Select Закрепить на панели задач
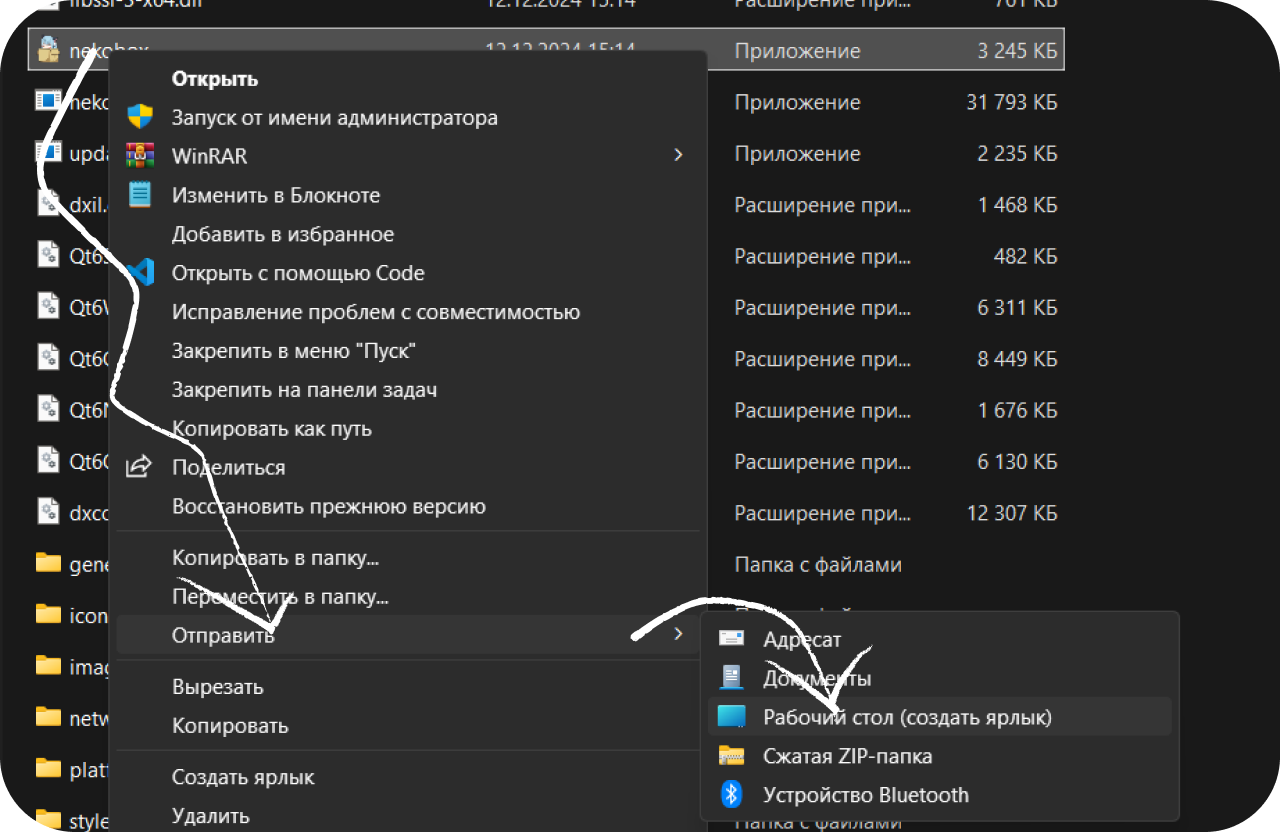The width and height of the screenshot is (1280, 832). (x=304, y=390)
